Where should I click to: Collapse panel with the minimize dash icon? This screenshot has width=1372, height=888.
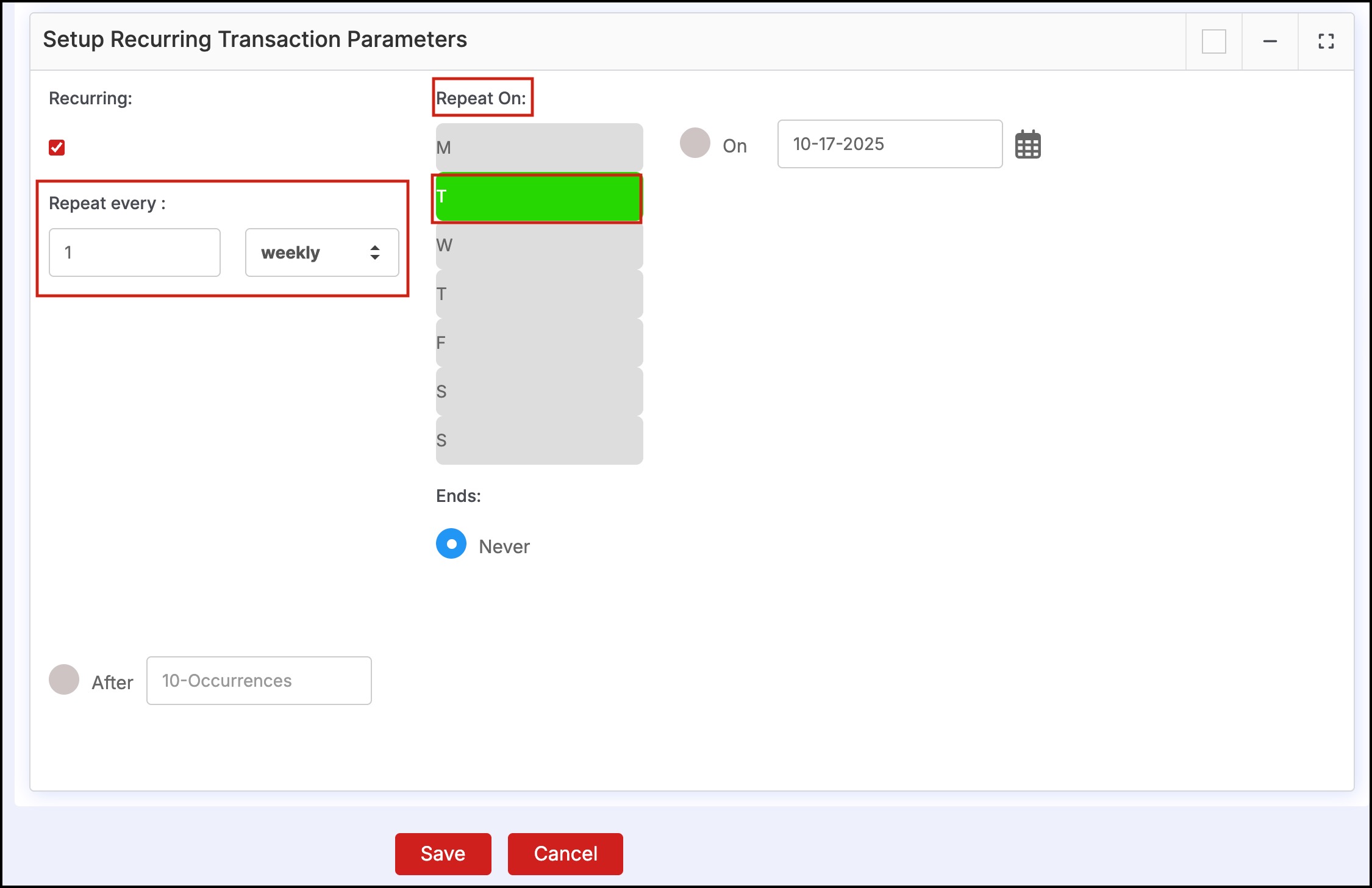pos(1270,41)
